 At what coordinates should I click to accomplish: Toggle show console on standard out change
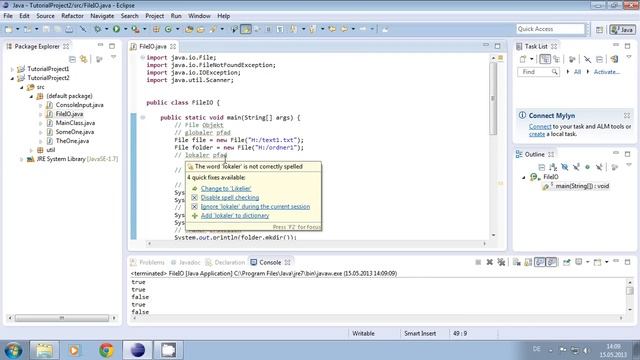[x=540, y=262]
